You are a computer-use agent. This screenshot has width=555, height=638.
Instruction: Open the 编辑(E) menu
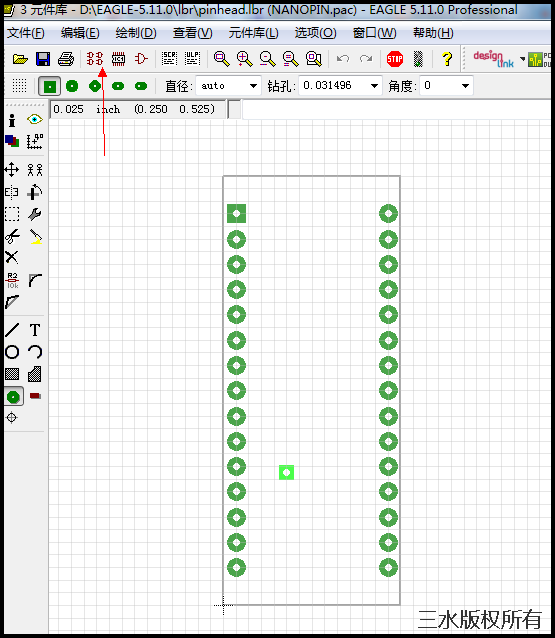[80, 33]
